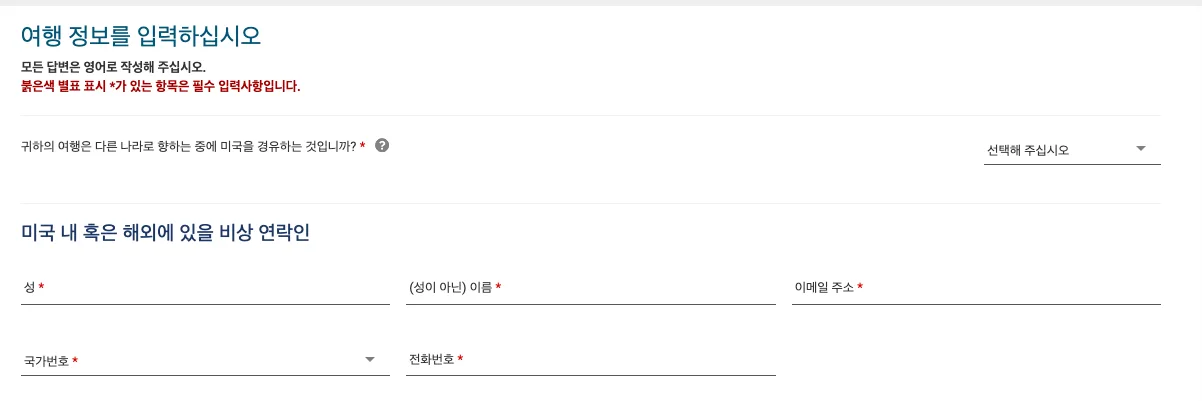This screenshot has height=401, width=1202.
Task: Click the red asterisk beside 이메일 주소
Action: (x=860, y=287)
